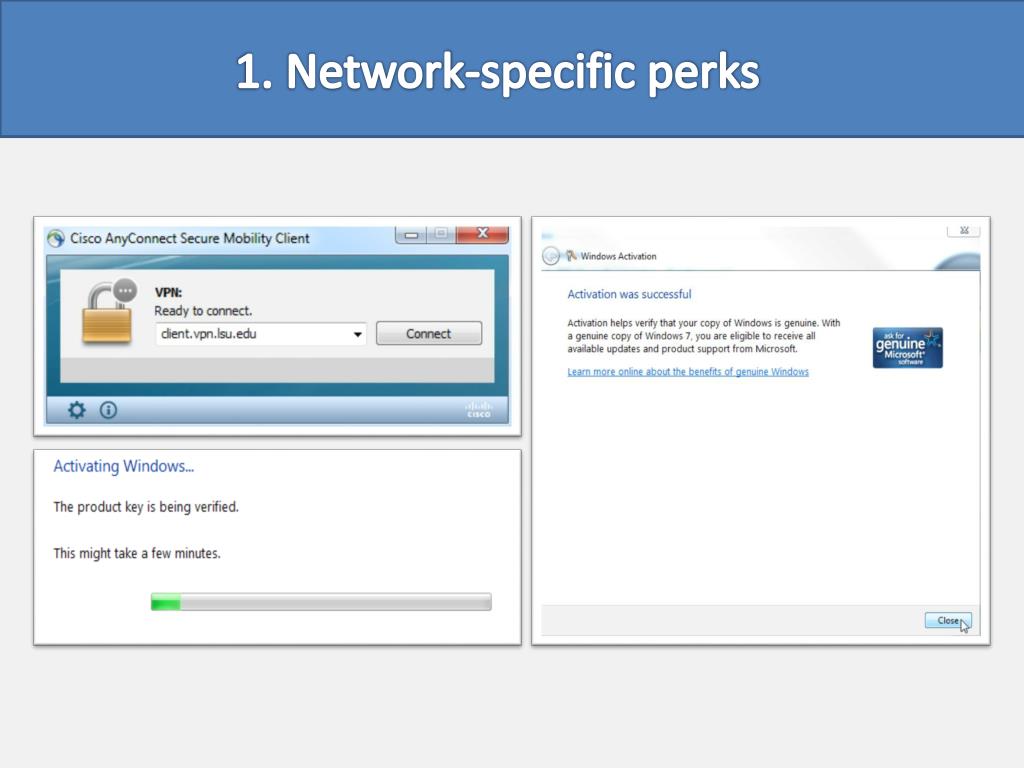
Task: Click 'This might take a few minutes.' text
Action: tap(137, 553)
